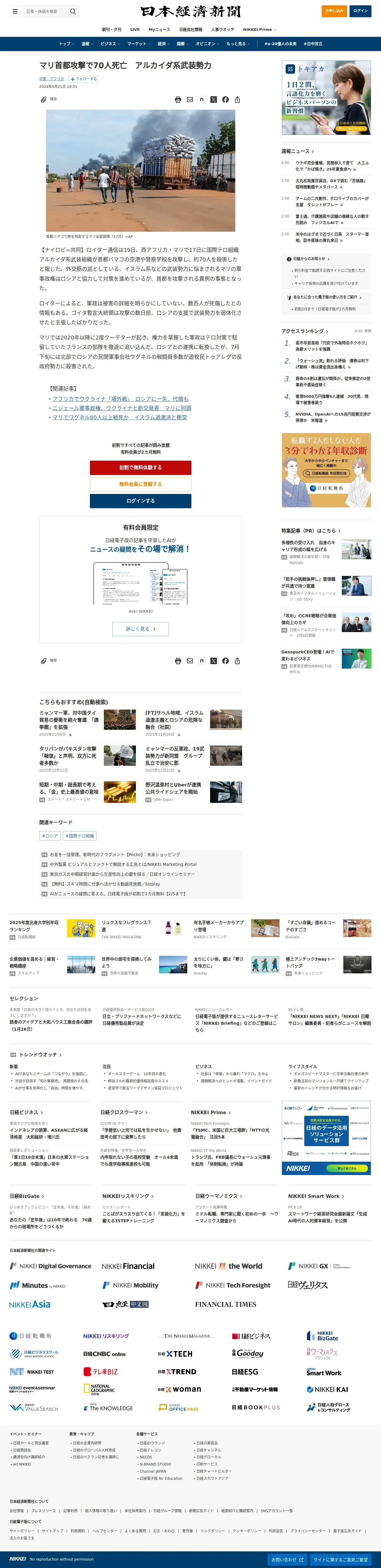This screenshot has height=1568, width=381.
Task: Click the ログイン button in the header
Action: coord(360,11)
